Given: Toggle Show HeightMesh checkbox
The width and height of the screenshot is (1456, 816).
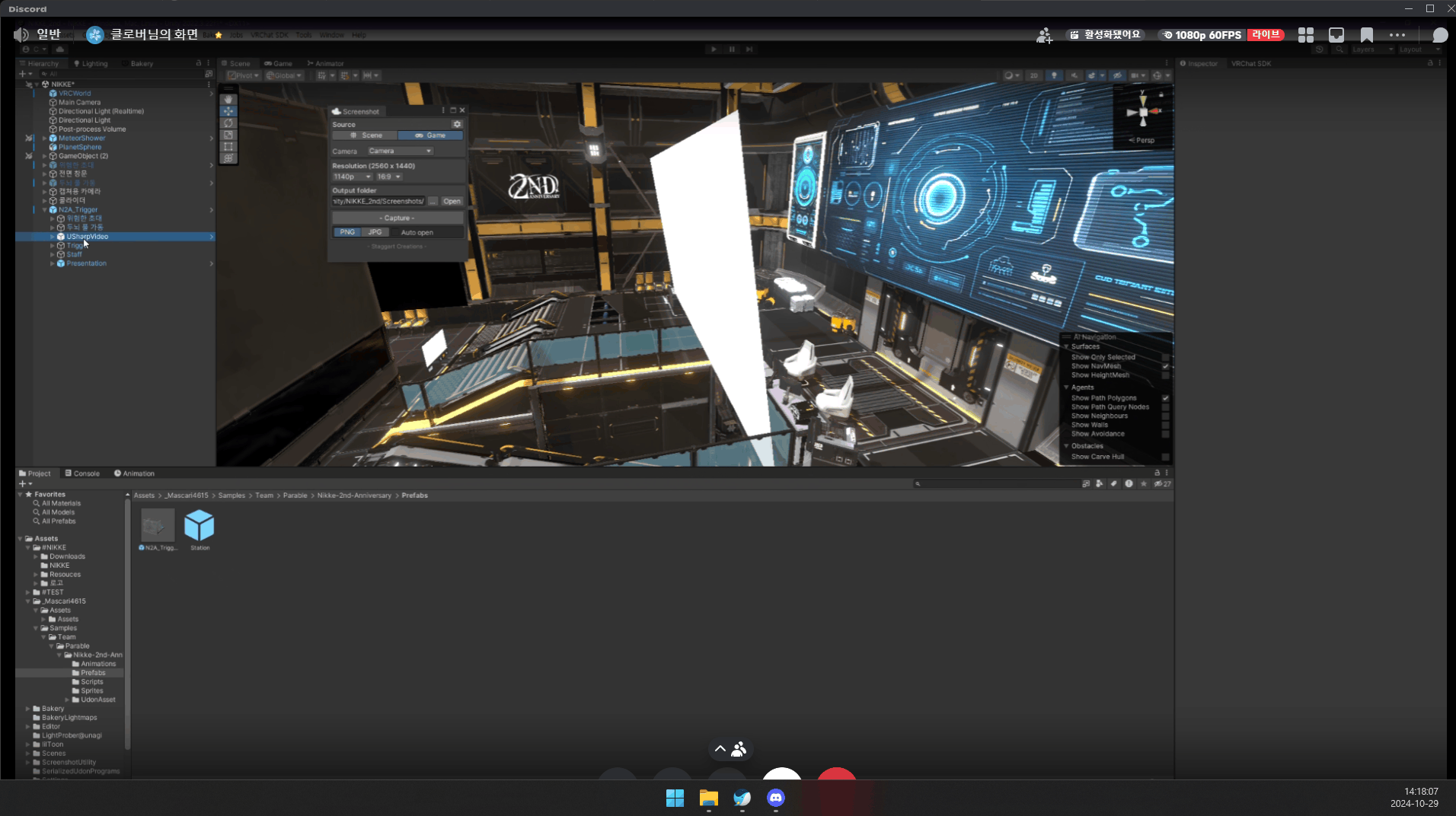Looking at the screenshot, I should pyautogui.click(x=1165, y=375).
